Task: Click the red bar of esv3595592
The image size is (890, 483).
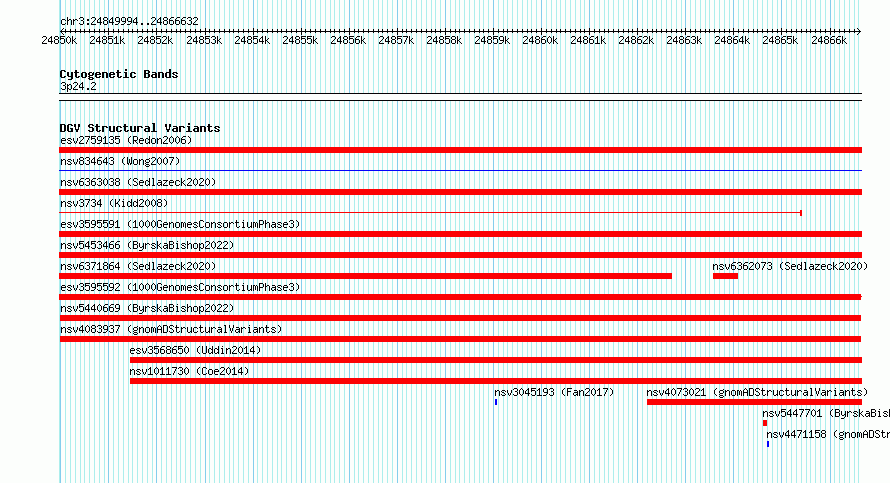Action: pos(460,297)
